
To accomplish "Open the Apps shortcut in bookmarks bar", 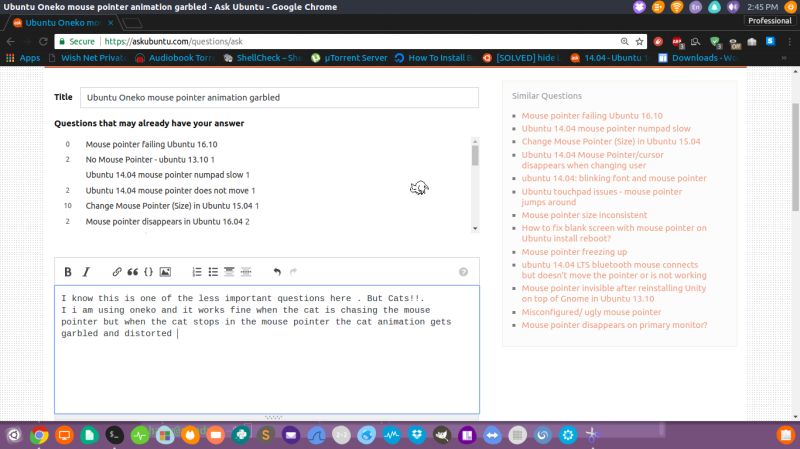I will (x=23, y=58).
